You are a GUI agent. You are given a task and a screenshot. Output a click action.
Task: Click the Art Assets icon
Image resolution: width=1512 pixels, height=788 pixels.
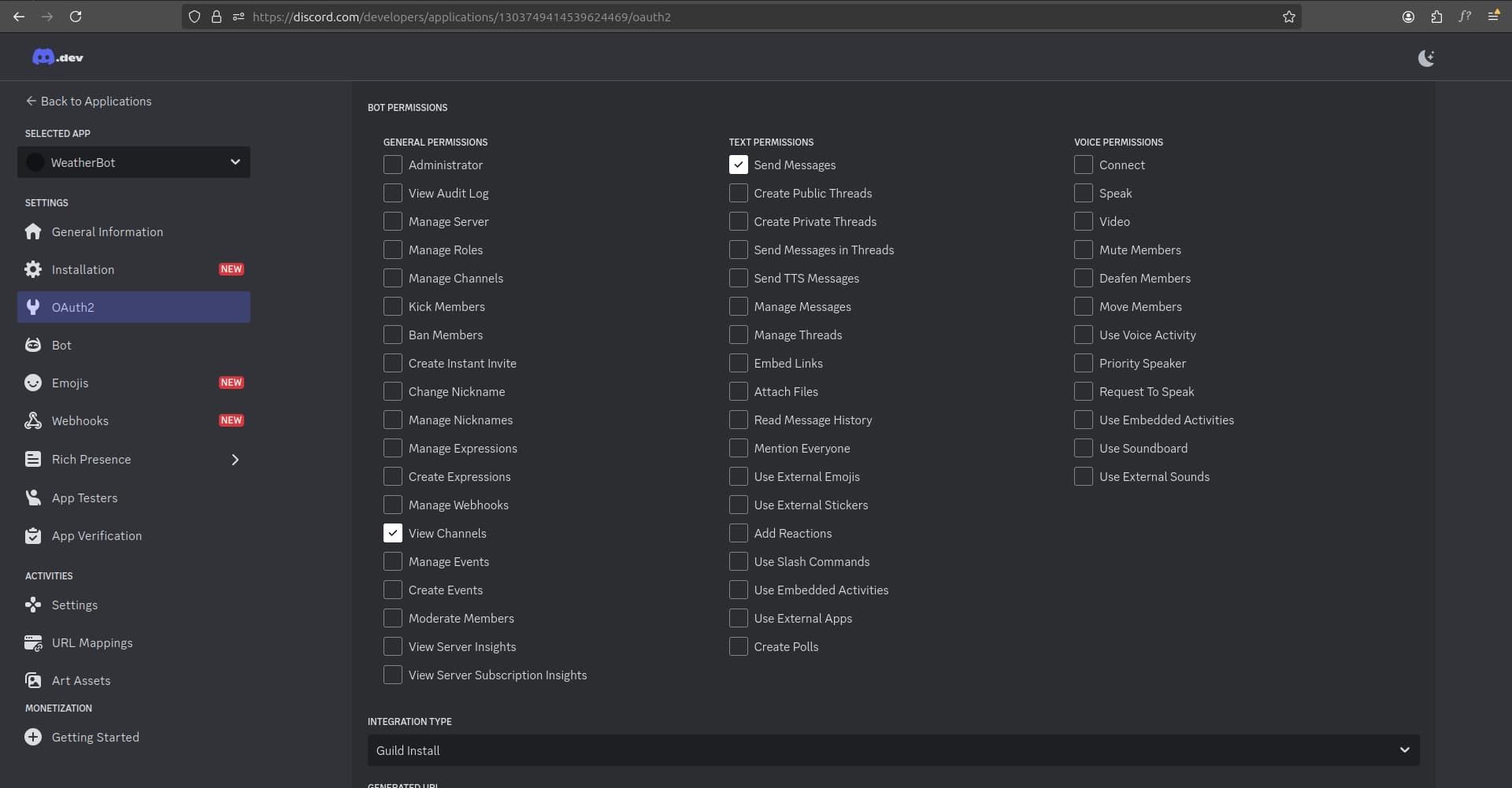pos(33,680)
